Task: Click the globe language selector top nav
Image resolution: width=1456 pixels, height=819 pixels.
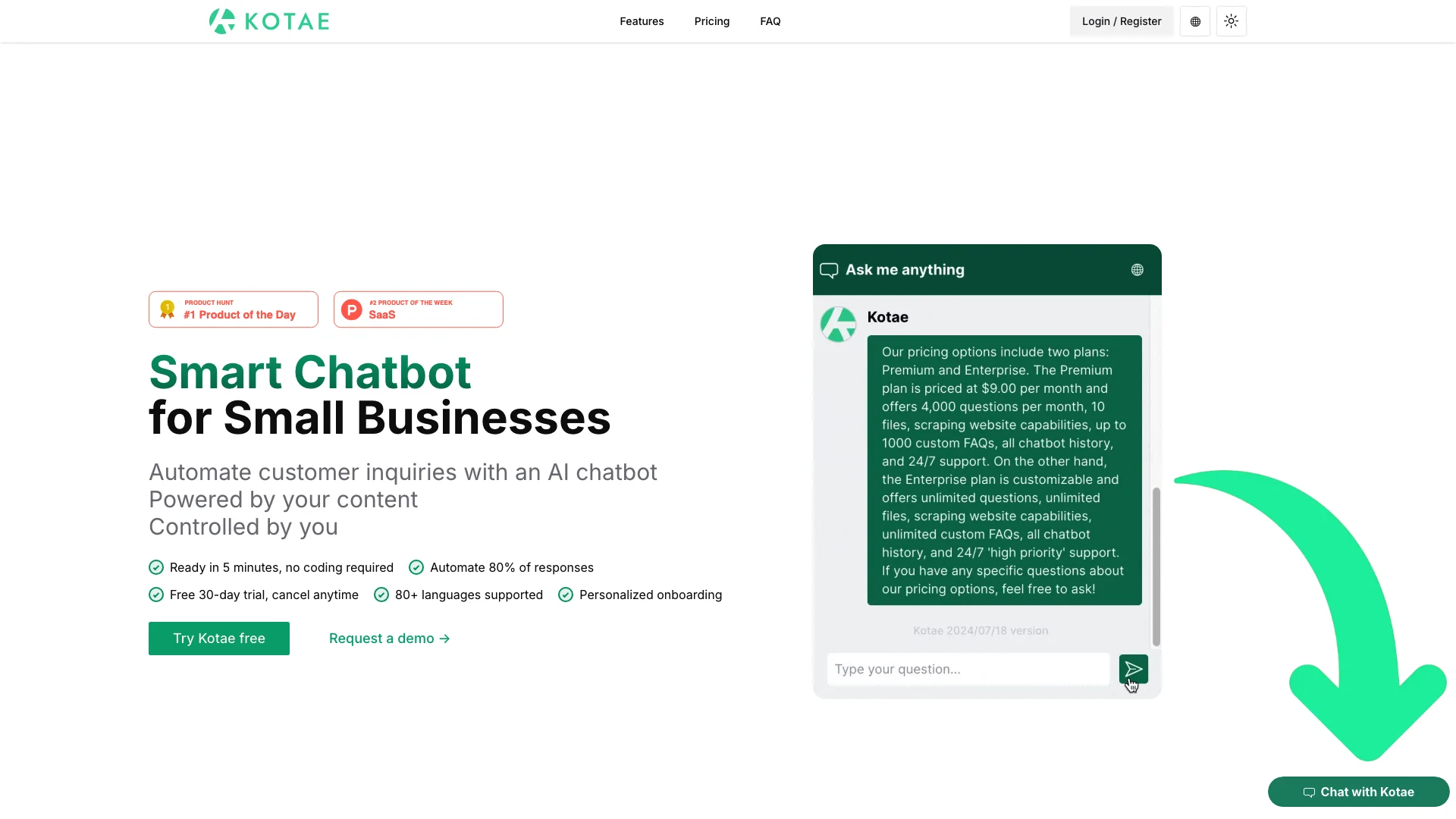Action: (x=1195, y=21)
